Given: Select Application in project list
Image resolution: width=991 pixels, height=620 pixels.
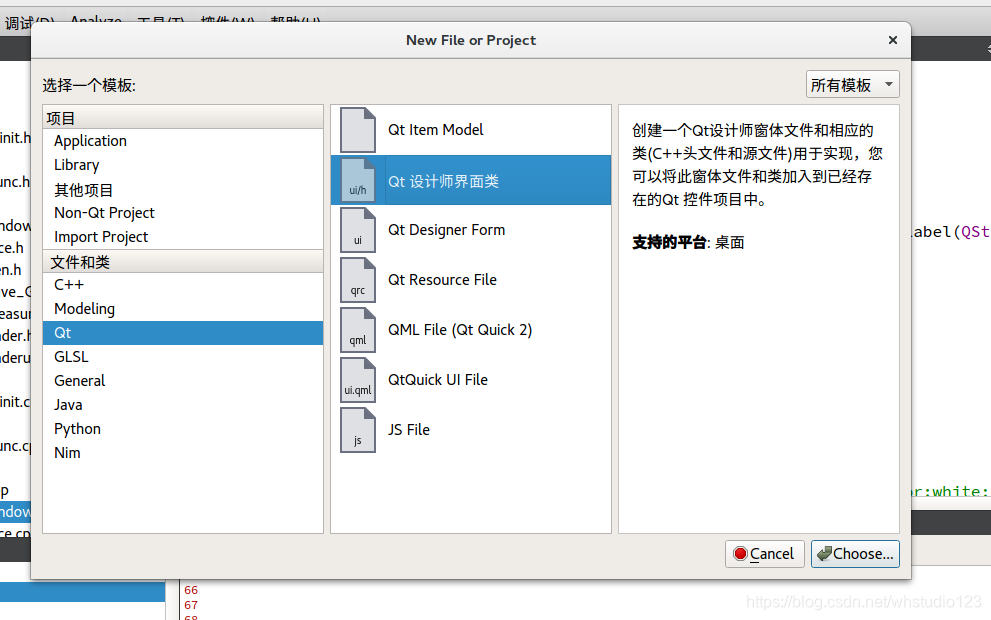Looking at the screenshot, I should point(183,141).
